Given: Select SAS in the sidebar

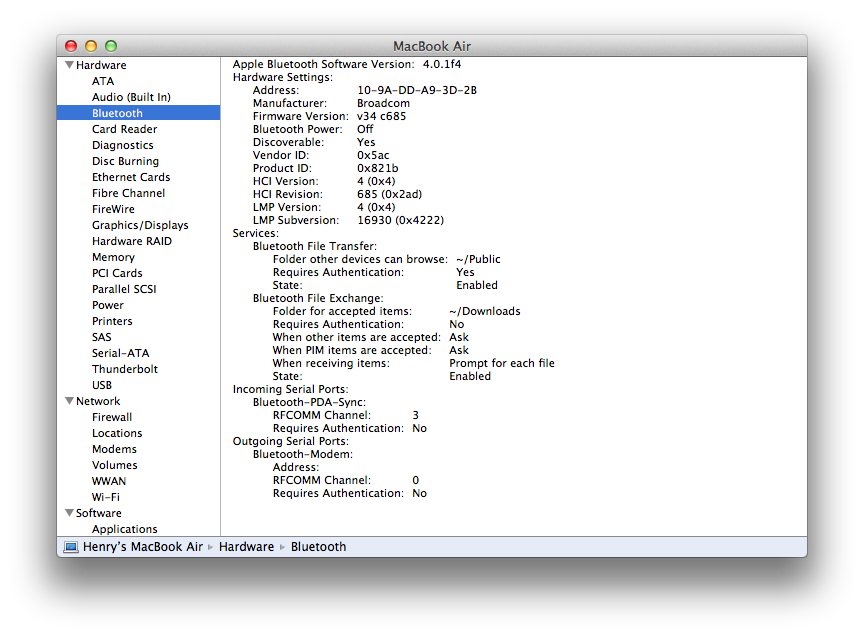Looking at the screenshot, I should click(101, 337).
